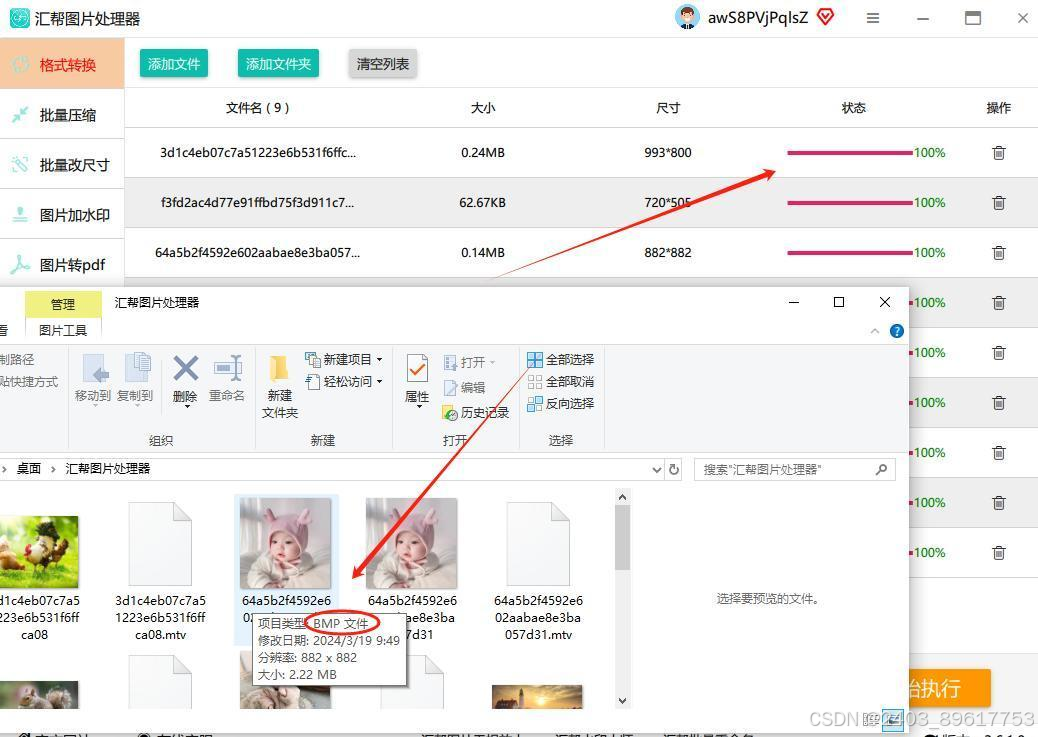Select the 64a5b2f4592e6...057d31.mtv file
The width and height of the screenshot is (1038, 737).
click(538, 571)
